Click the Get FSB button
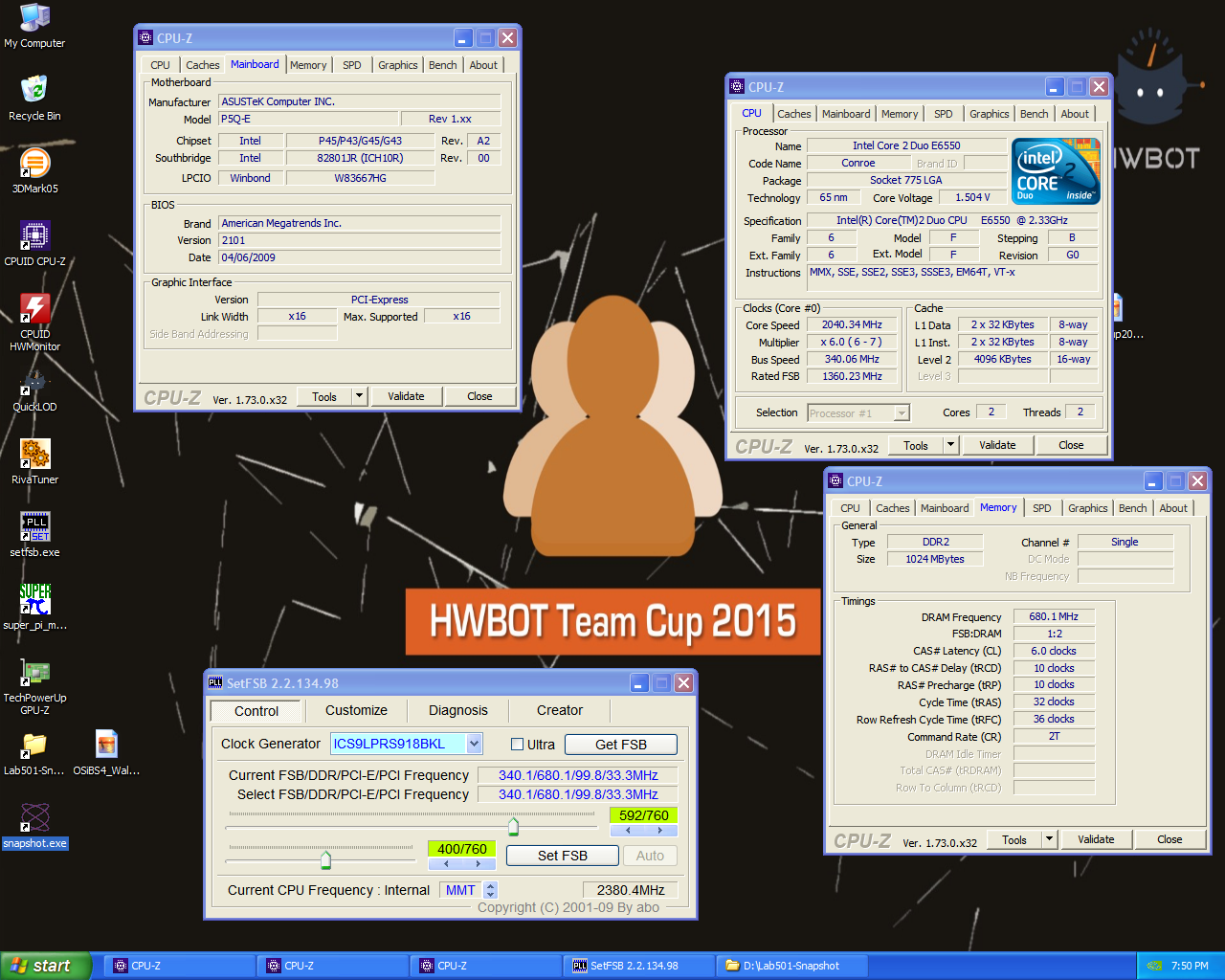1225x980 pixels. pos(621,745)
